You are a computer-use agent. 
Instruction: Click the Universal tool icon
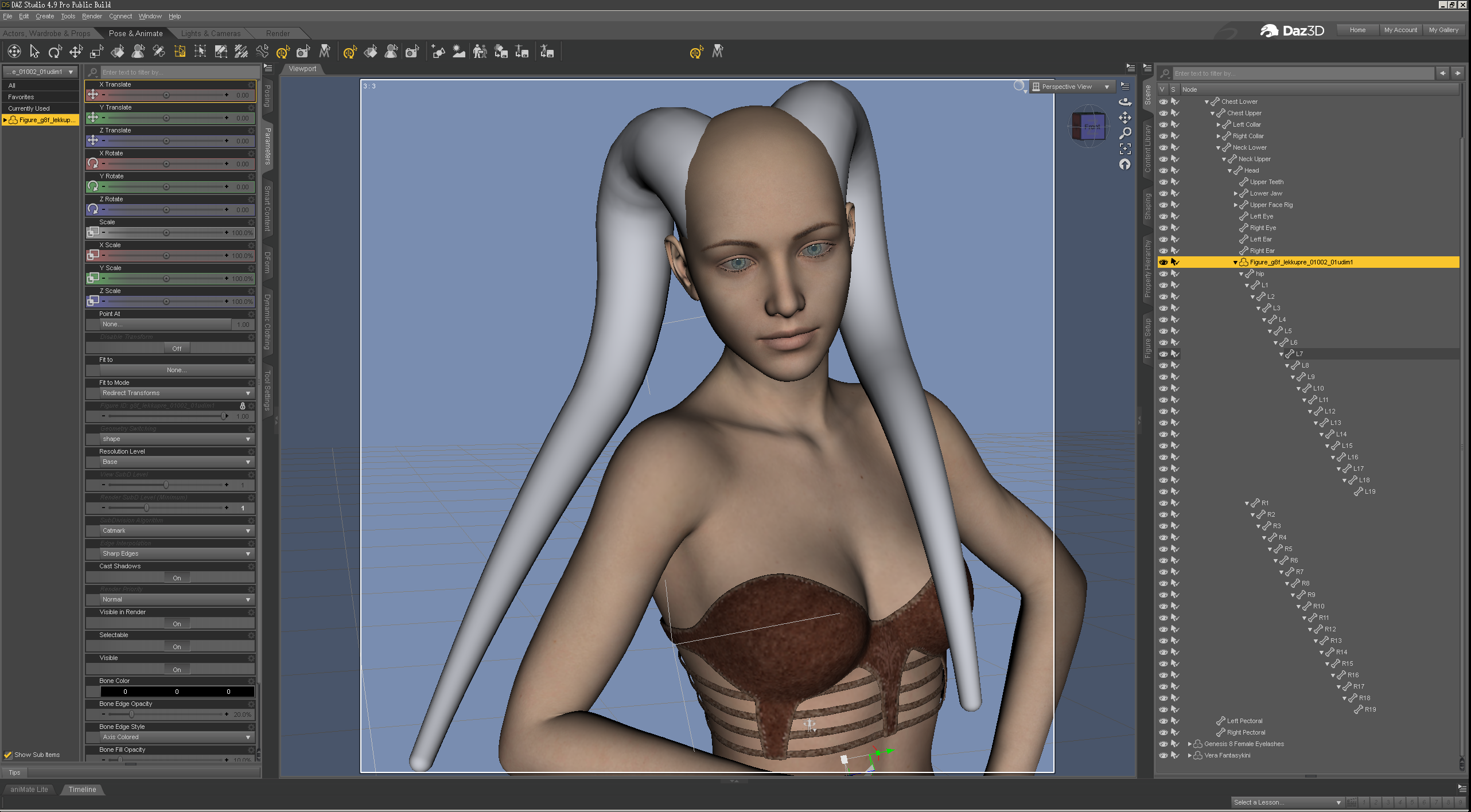[14, 52]
